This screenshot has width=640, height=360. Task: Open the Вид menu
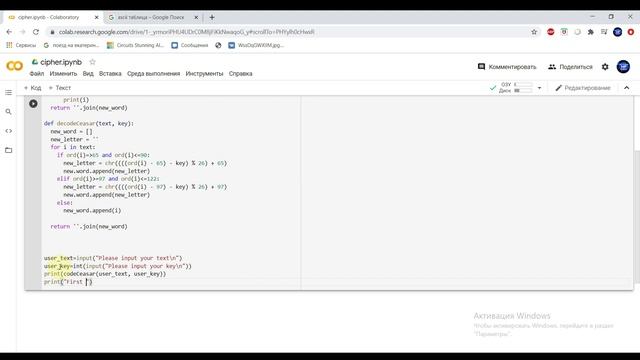coord(88,74)
